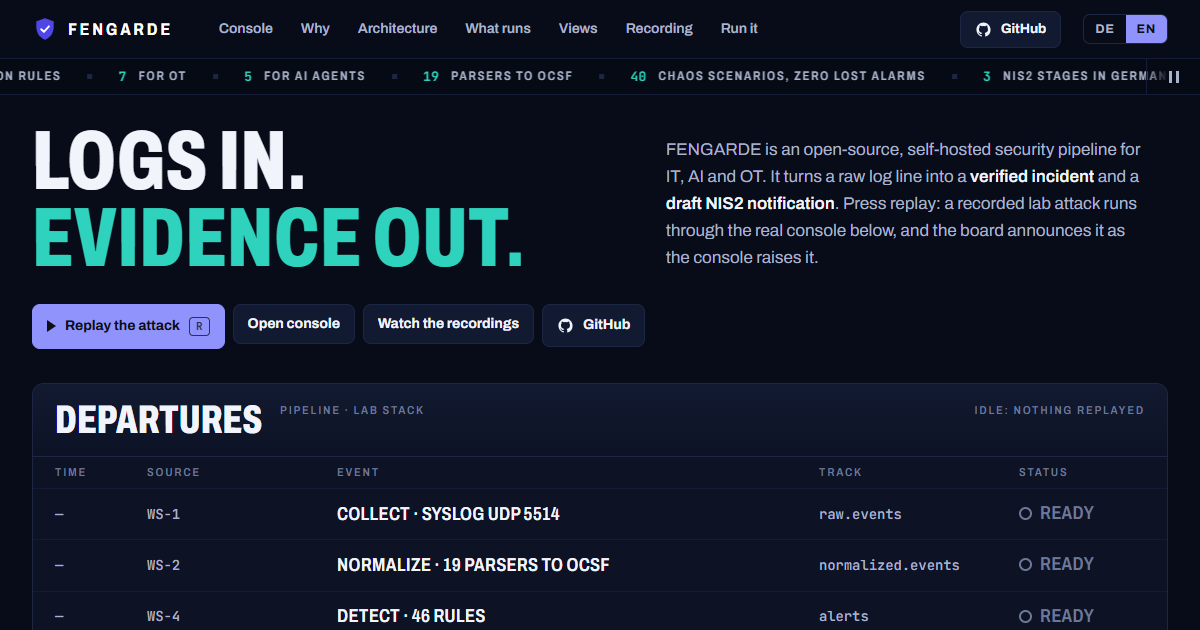Select the NORMALIZE 19 PARSERS TO OCSF row

pos(600,565)
